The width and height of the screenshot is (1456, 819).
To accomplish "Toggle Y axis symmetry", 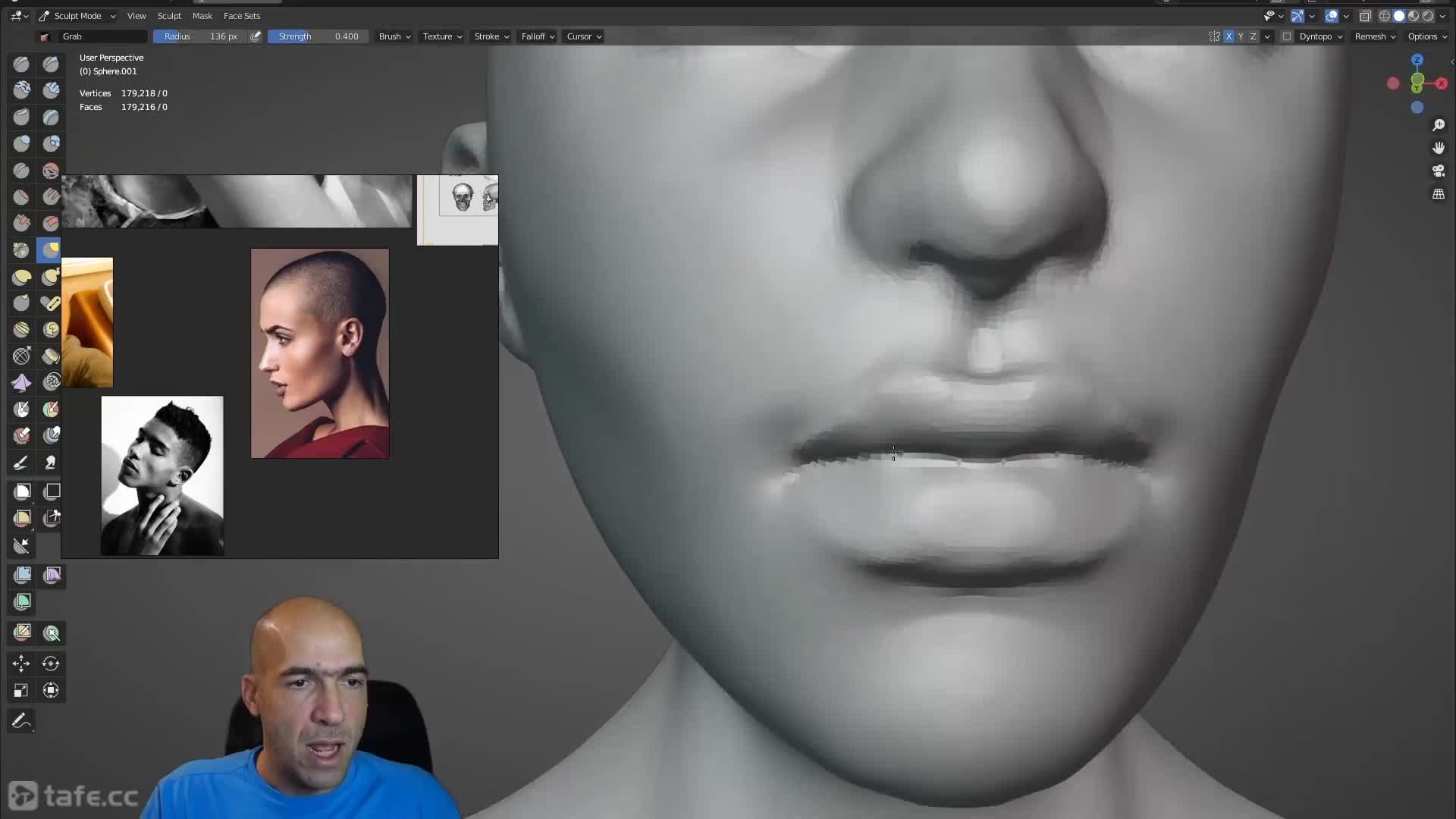I will pos(1241,36).
